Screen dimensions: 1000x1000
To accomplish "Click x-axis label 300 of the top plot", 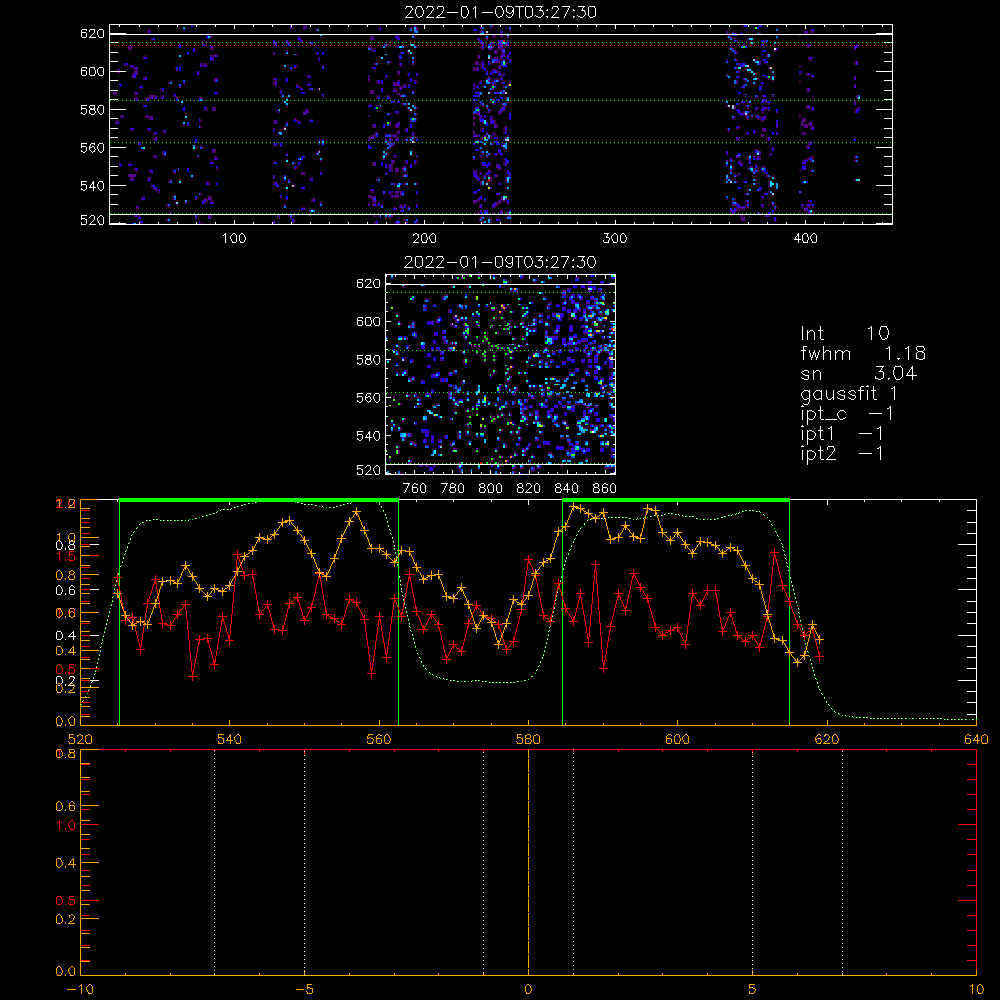I will coord(615,239).
